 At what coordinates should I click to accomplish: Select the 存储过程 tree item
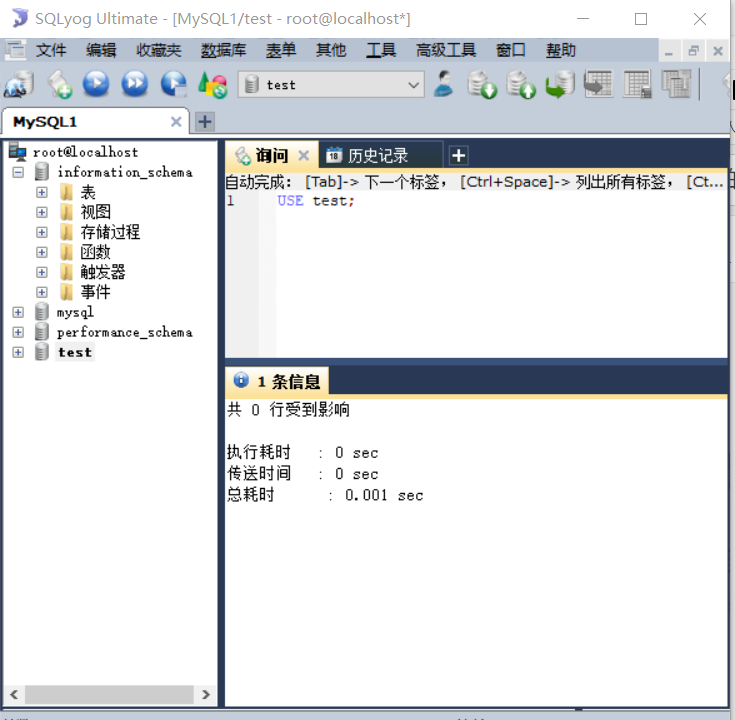(x=110, y=232)
